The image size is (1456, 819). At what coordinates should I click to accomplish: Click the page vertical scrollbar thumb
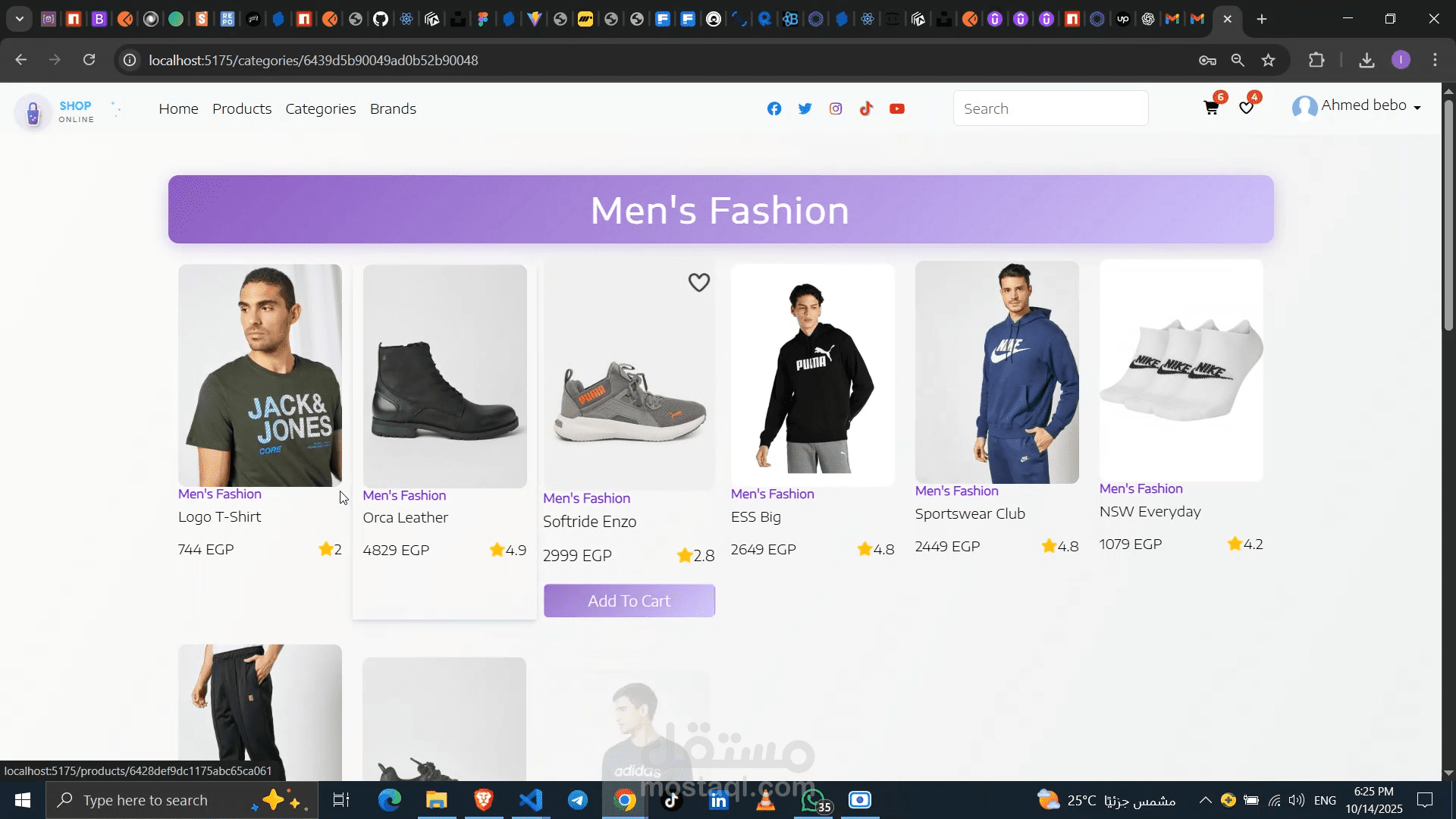pos(1448,215)
